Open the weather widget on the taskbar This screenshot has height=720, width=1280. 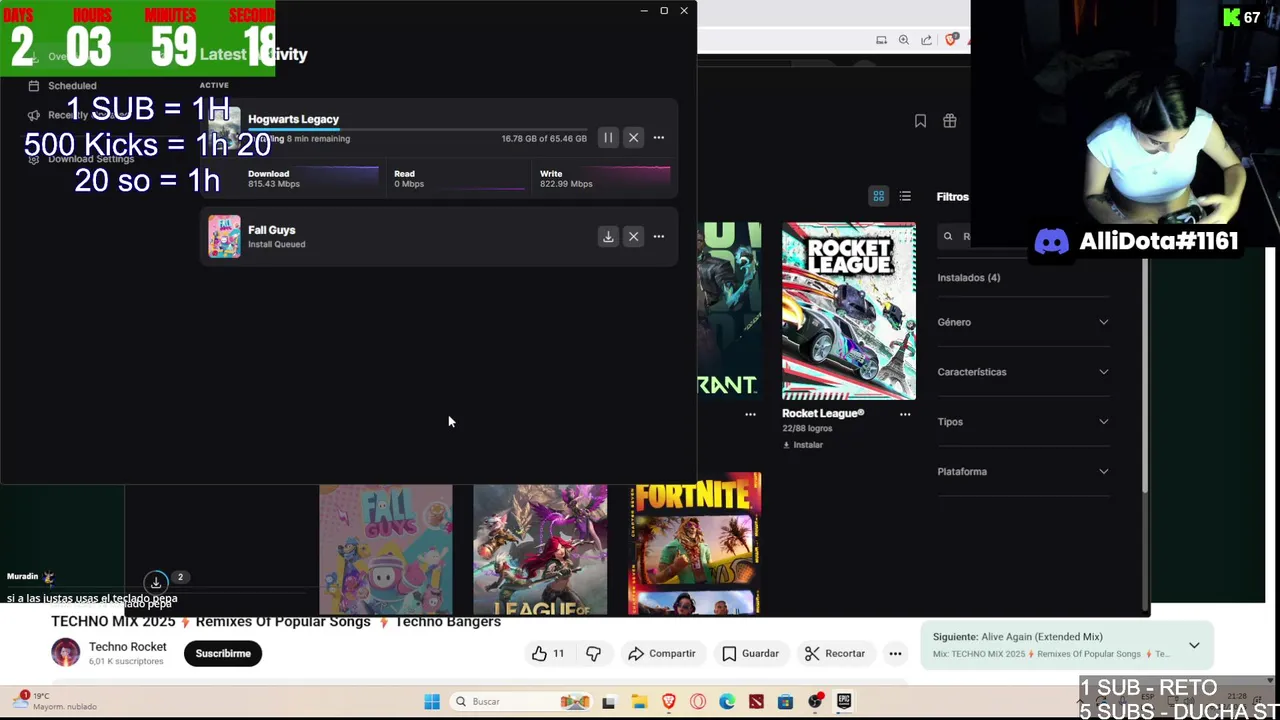[x=56, y=701]
